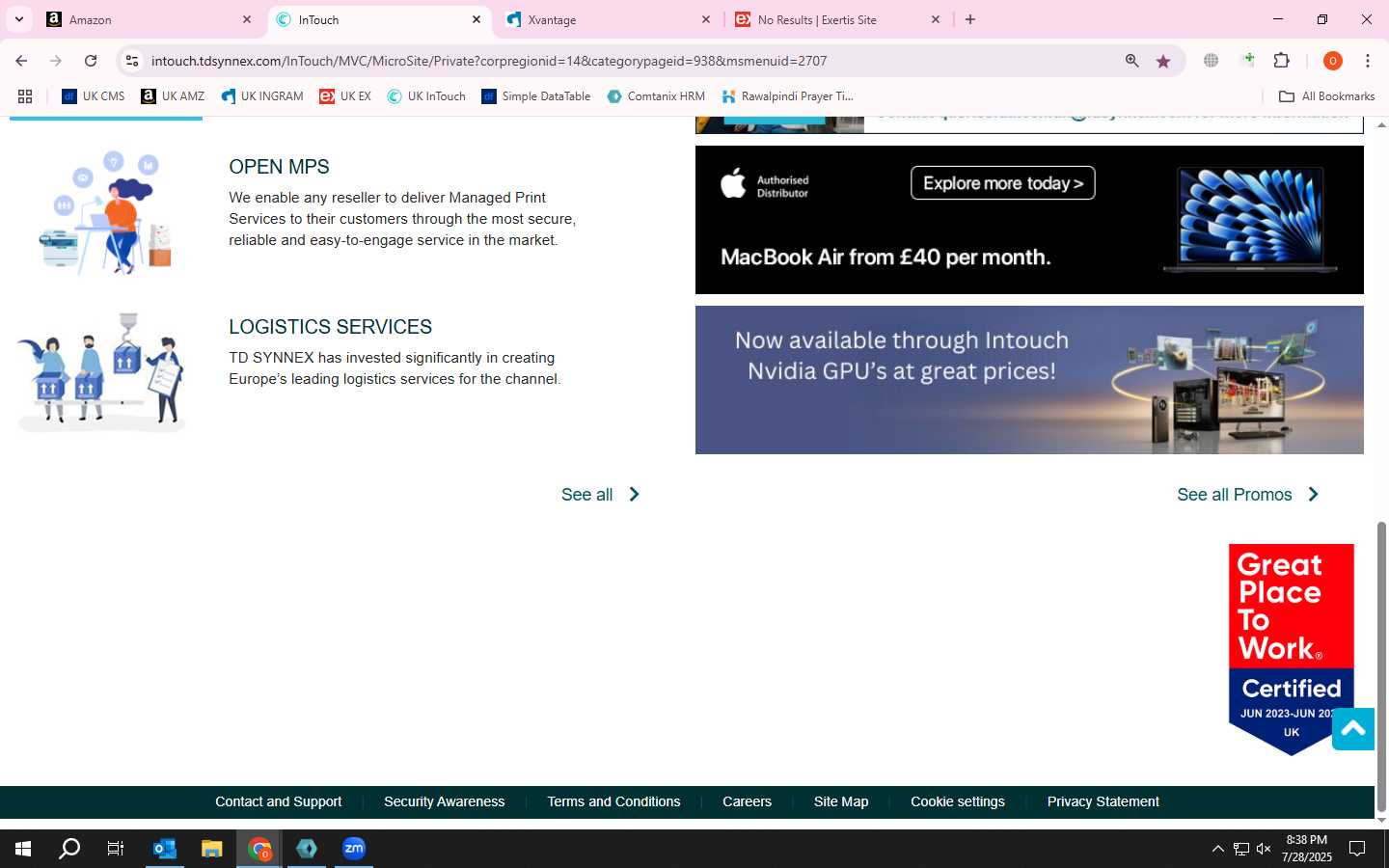Switch to the Amazon tab

click(150, 19)
